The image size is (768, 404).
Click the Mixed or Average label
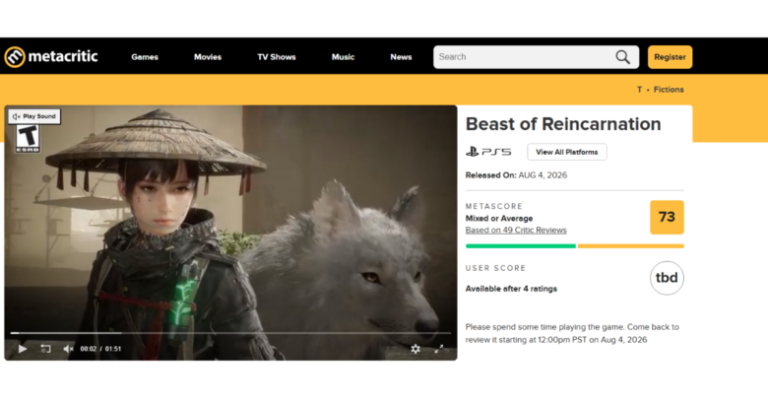(x=499, y=218)
